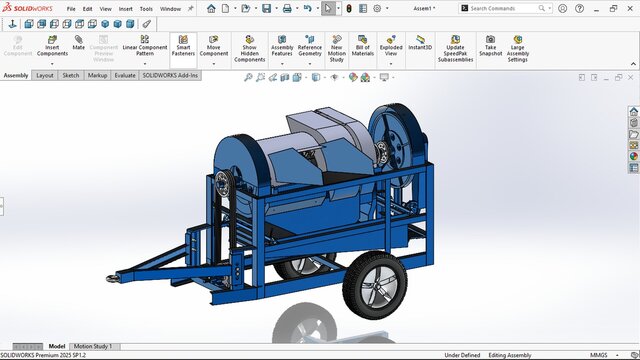Open Help question mark icon
The height and width of the screenshot is (360, 640).
[x=579, y=9]
